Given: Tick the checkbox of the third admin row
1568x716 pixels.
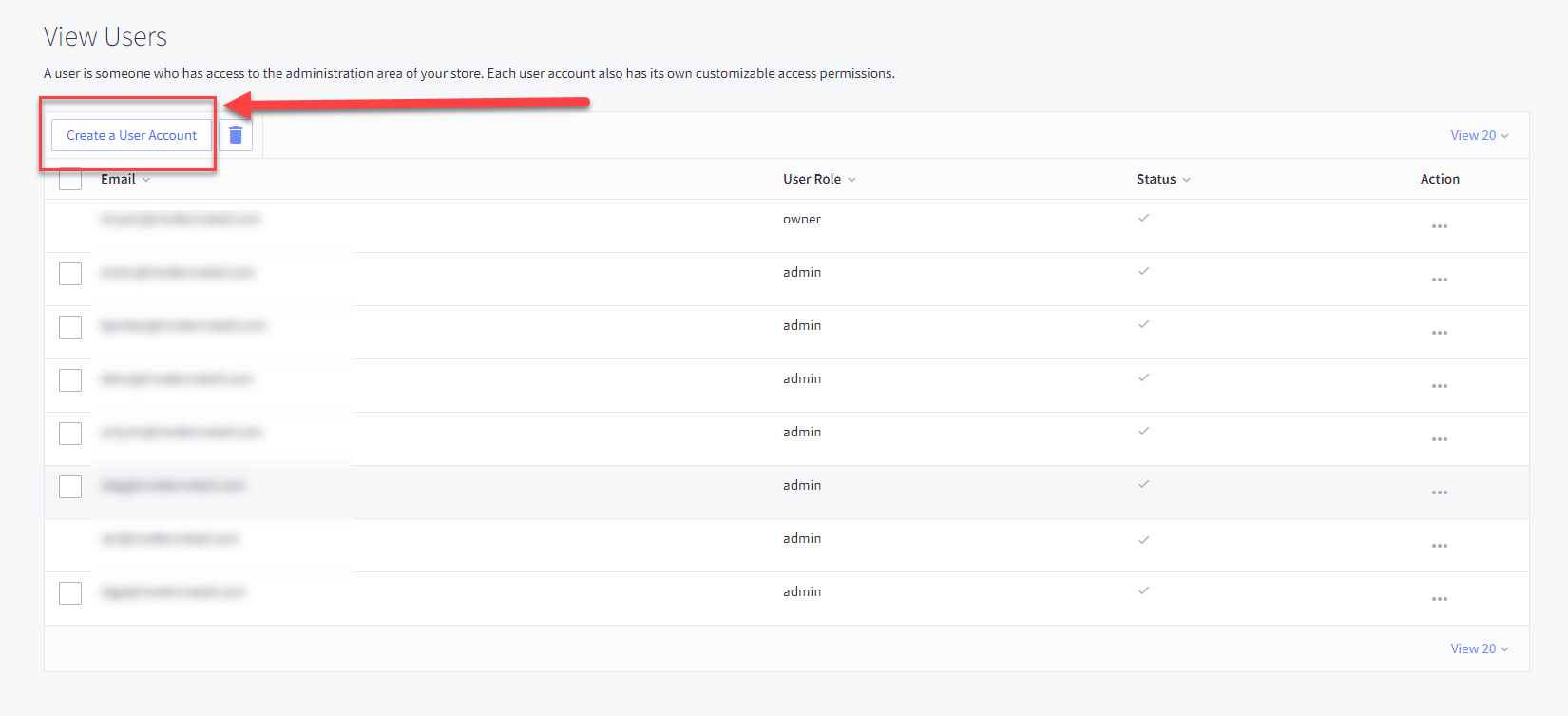Looking at the screenshot, I should tap(70, 380).
